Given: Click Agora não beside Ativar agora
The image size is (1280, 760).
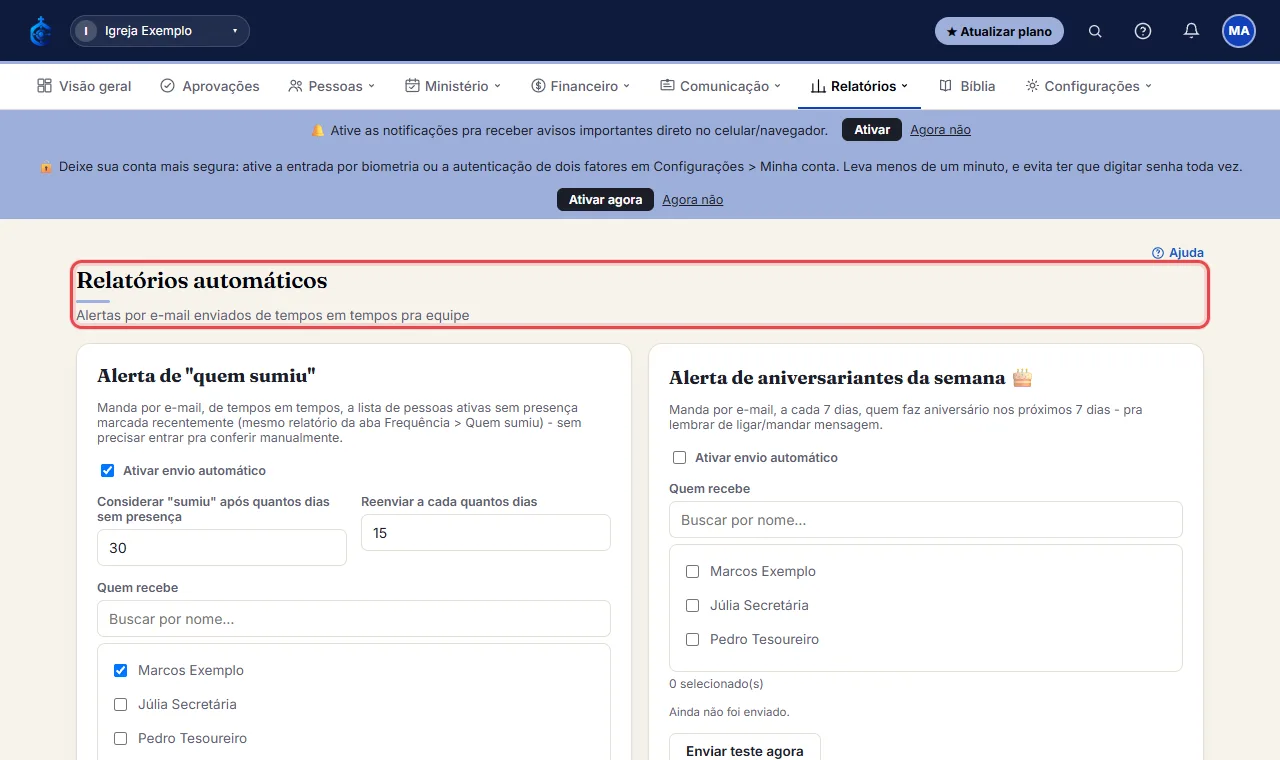Looking at the screenshot, I should click(692, 200).
